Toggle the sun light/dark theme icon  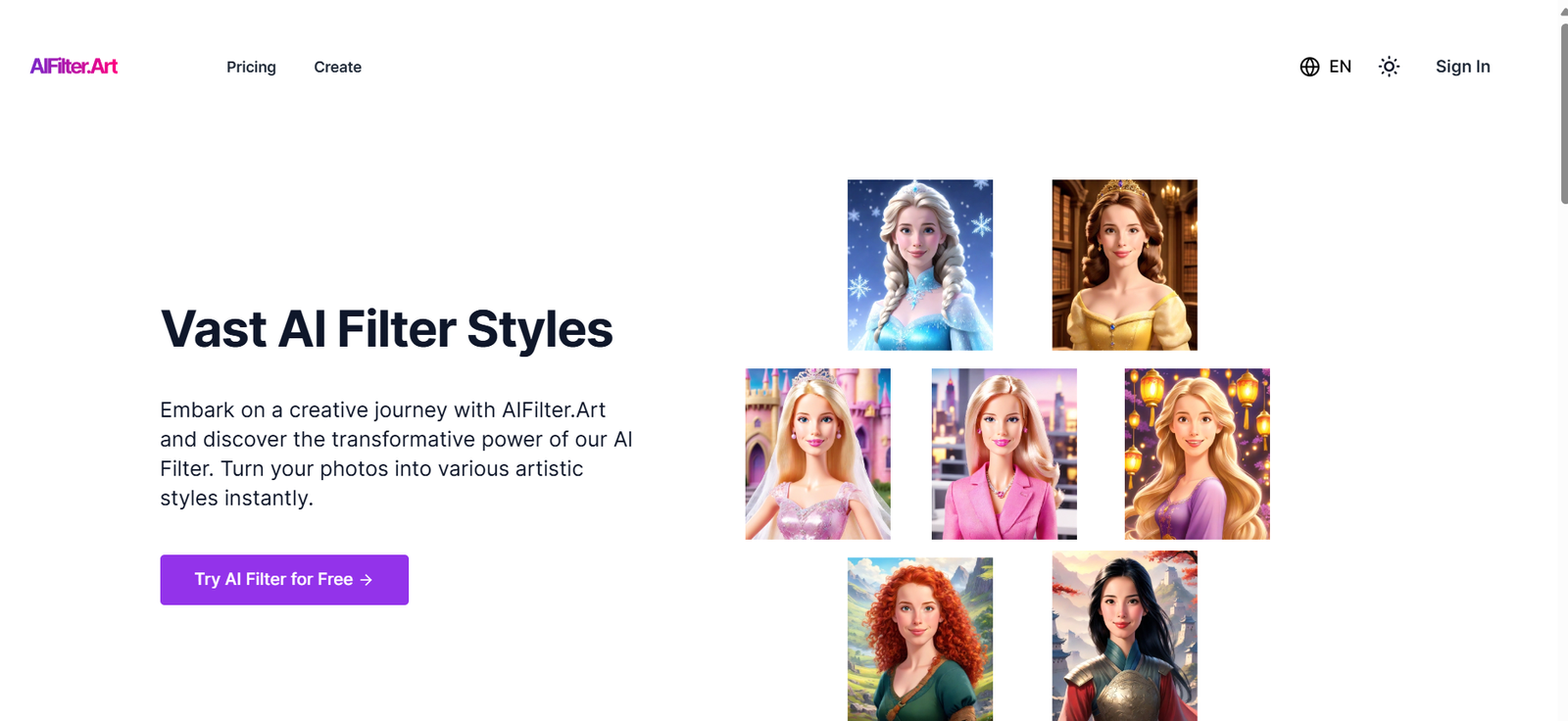coord(1389,67)
